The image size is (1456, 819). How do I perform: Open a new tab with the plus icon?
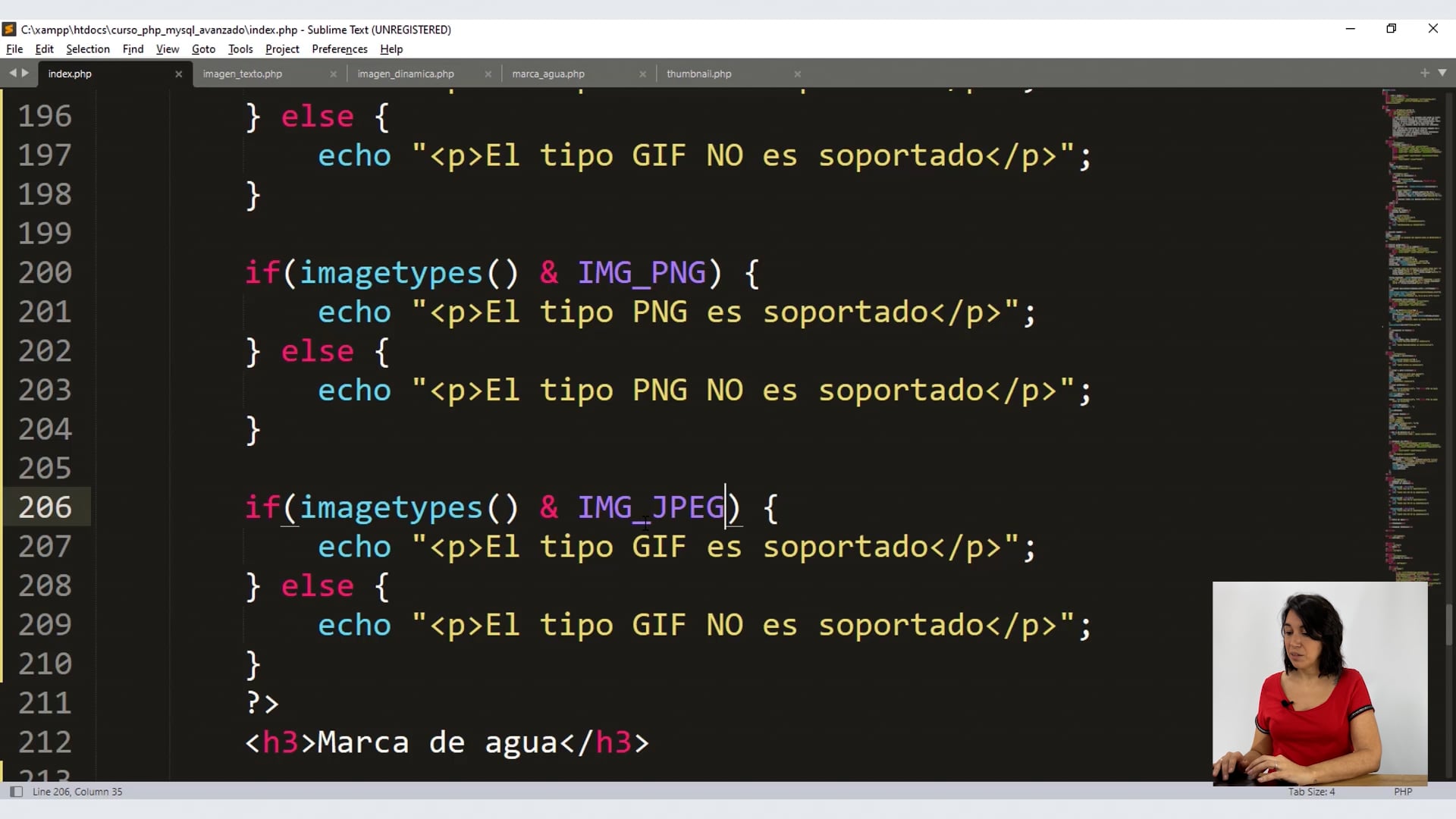click(x=1424, y=74)
